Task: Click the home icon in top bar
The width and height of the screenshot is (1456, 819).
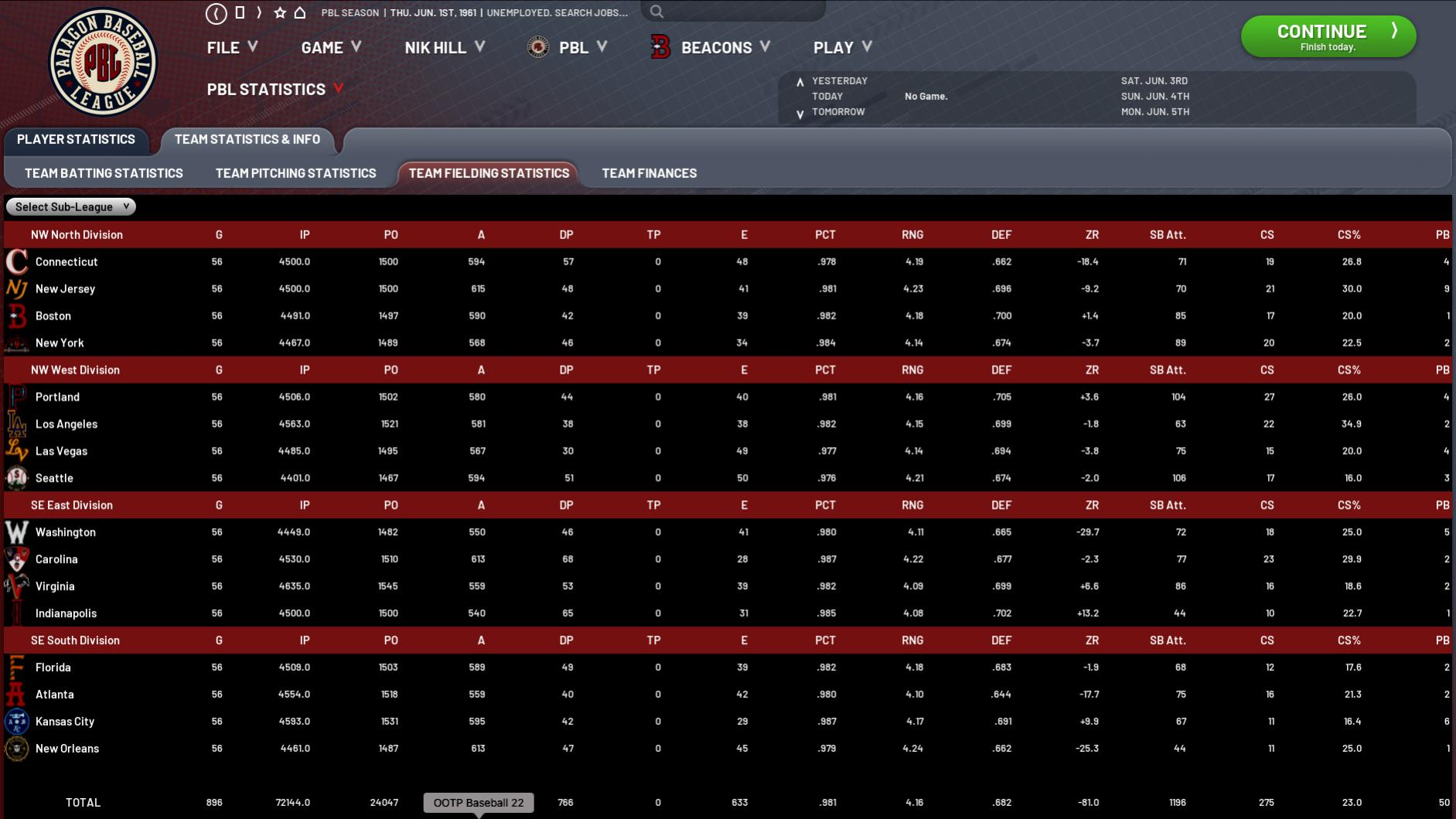Action: point(300,13)
